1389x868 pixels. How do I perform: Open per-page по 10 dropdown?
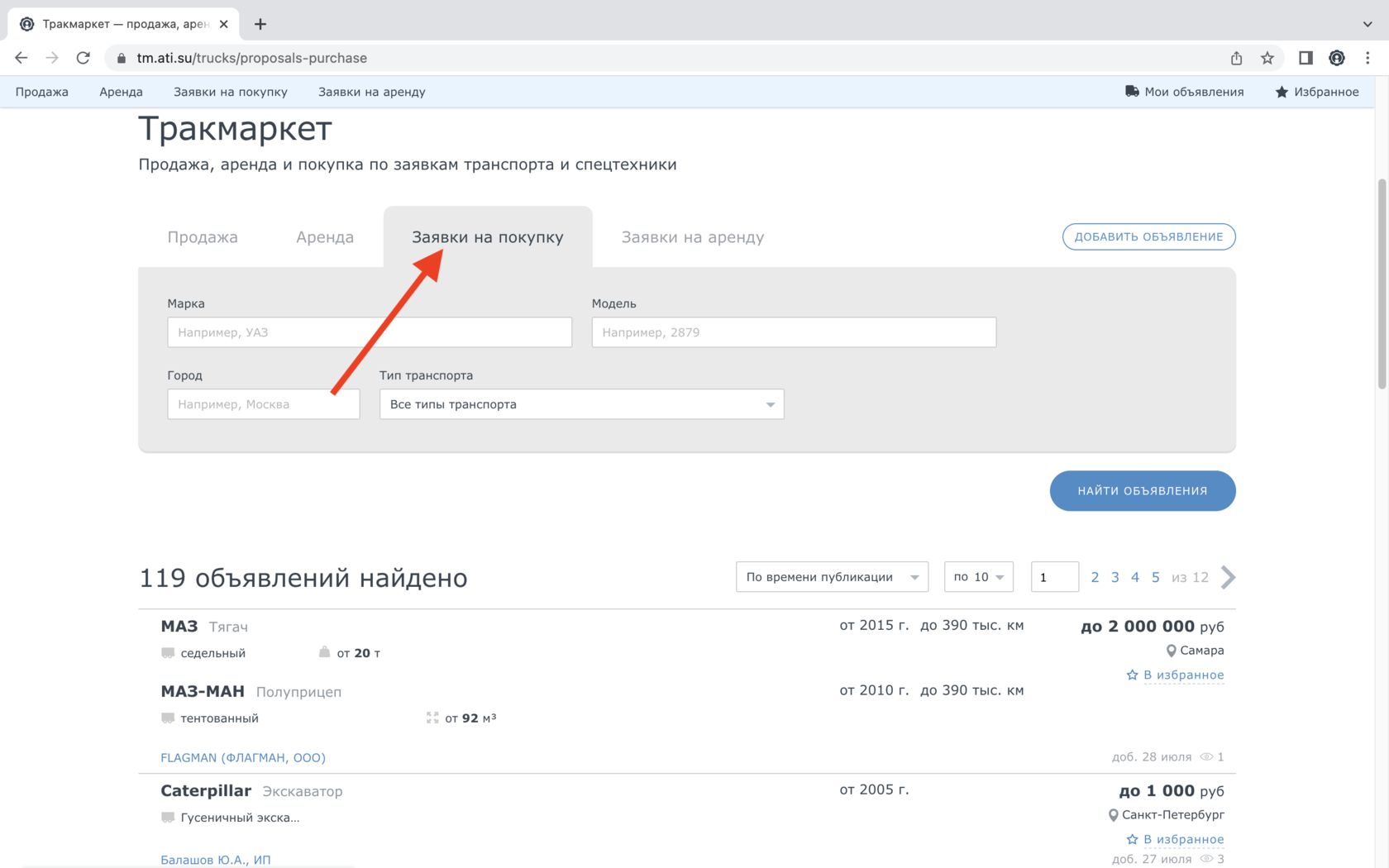(979, 577)
